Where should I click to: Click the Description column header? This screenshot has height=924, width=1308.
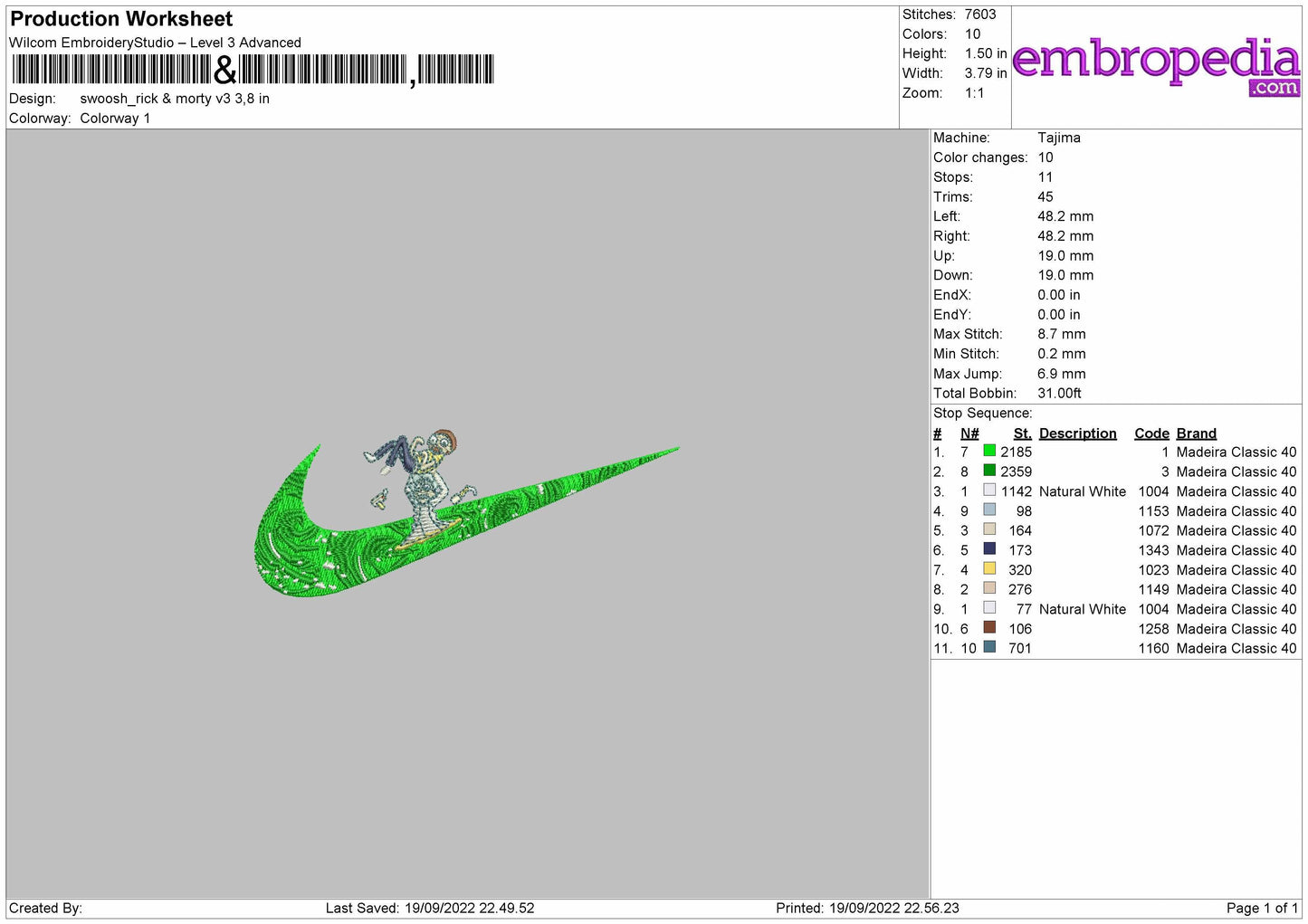click(x=1077, y=433)
